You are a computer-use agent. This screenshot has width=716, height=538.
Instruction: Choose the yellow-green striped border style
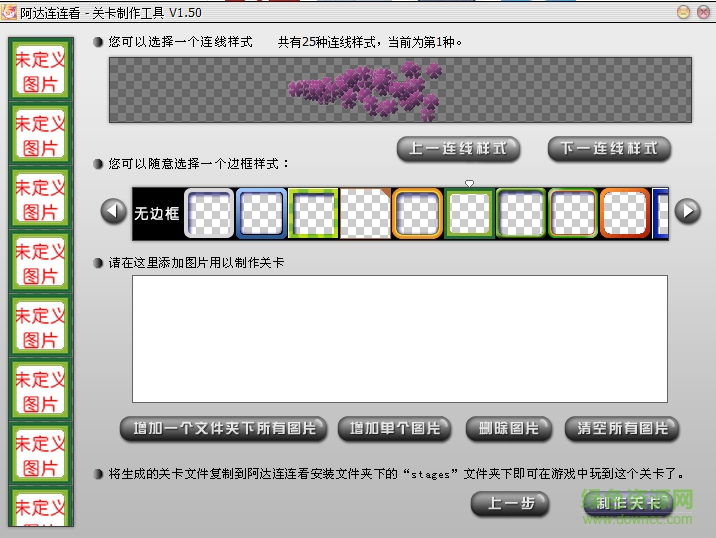[313, 213]
